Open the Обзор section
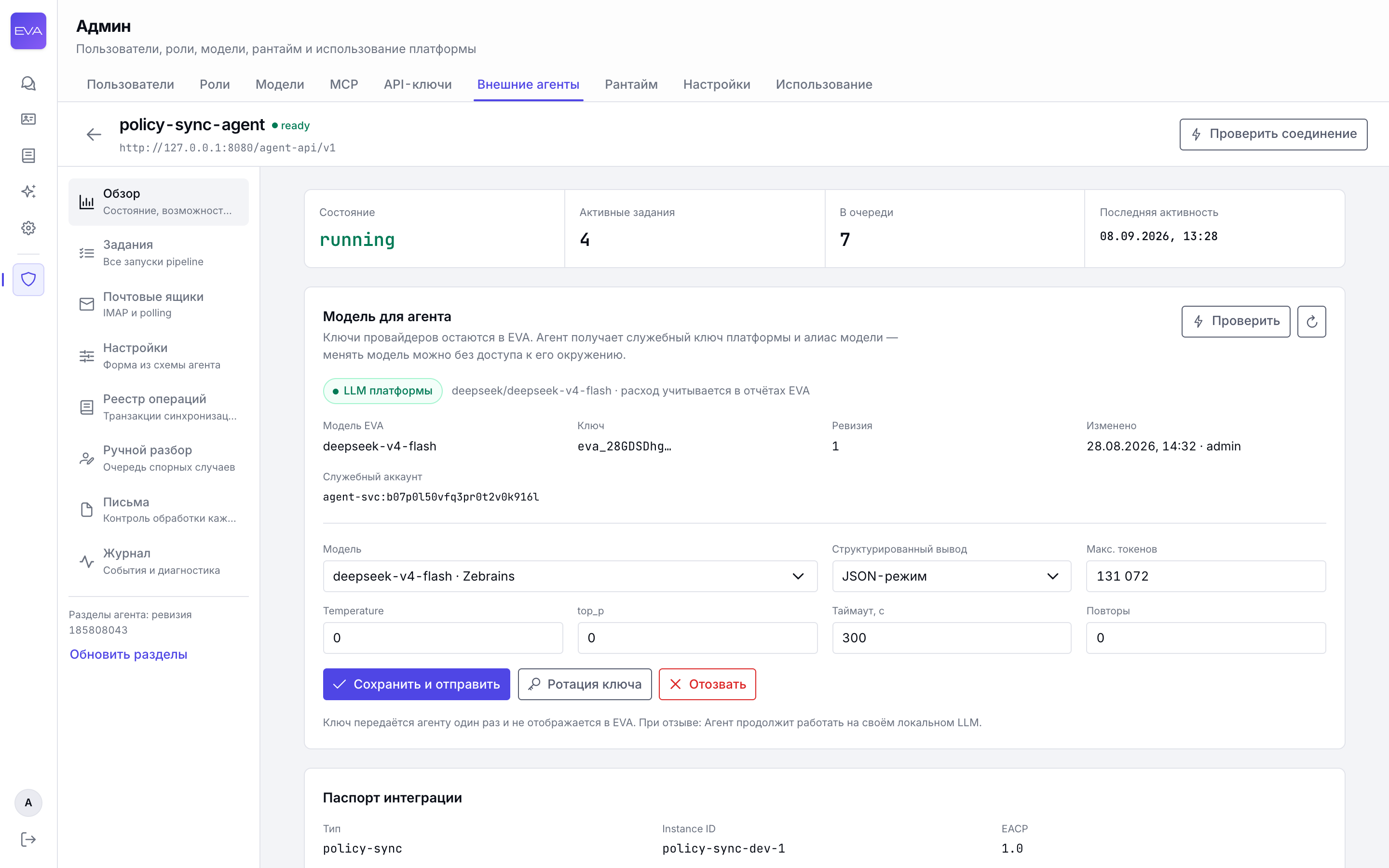 [x=158, y=202]
